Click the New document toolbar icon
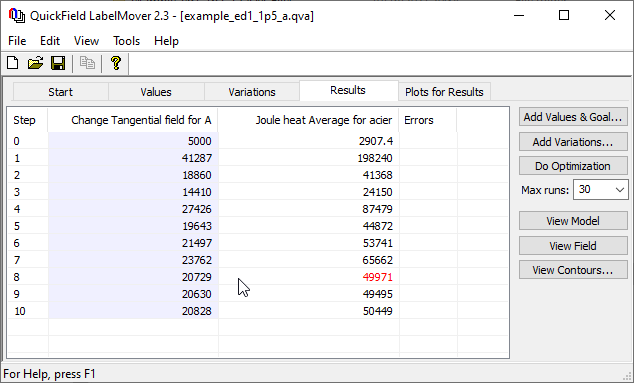The image size is (634, 383). click(13, 63)
